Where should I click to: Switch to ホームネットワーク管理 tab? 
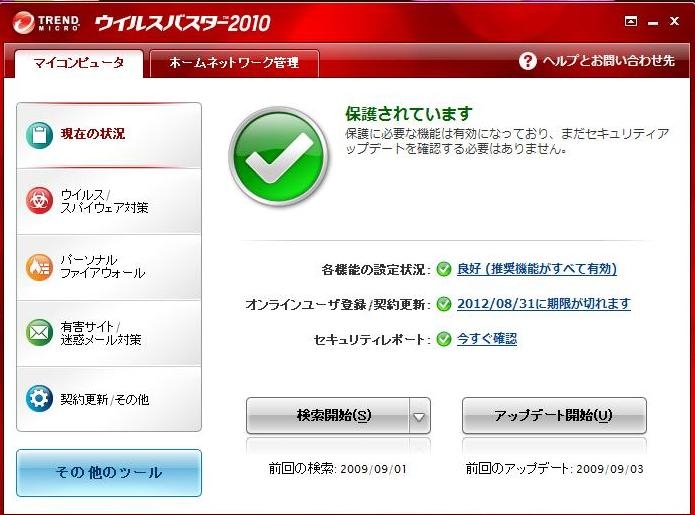click(x=234, y=63)
